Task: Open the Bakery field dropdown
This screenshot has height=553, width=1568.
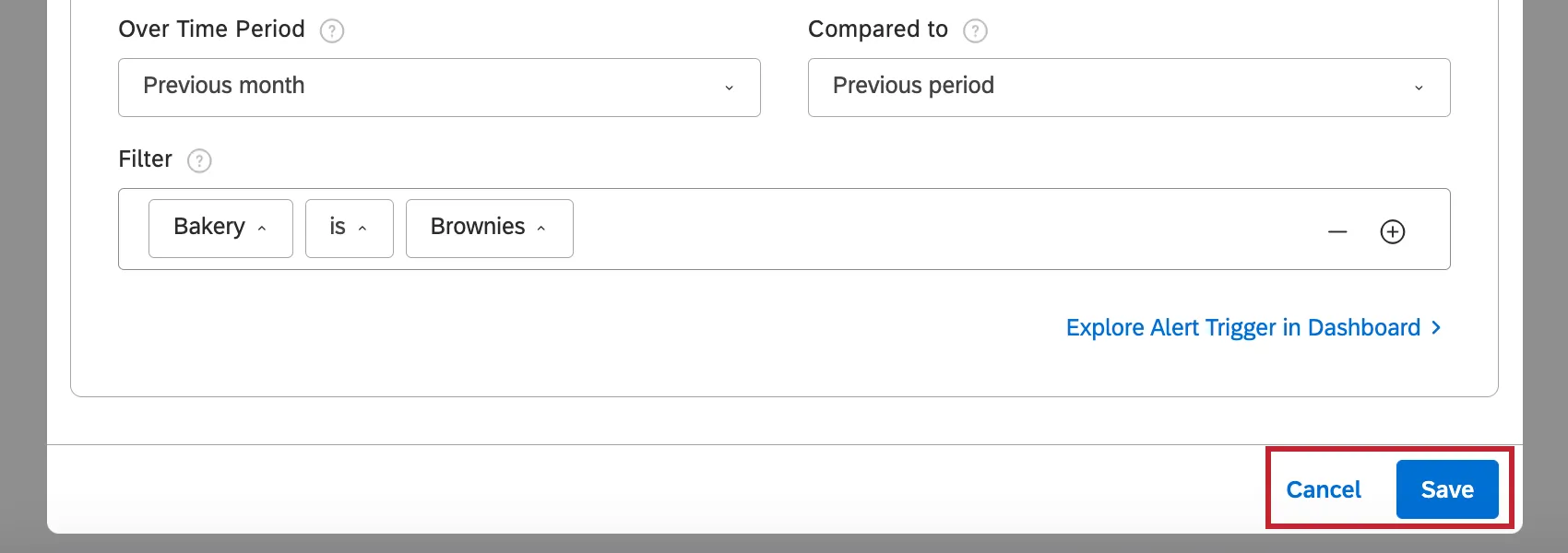Action: (x=220, y=228)
